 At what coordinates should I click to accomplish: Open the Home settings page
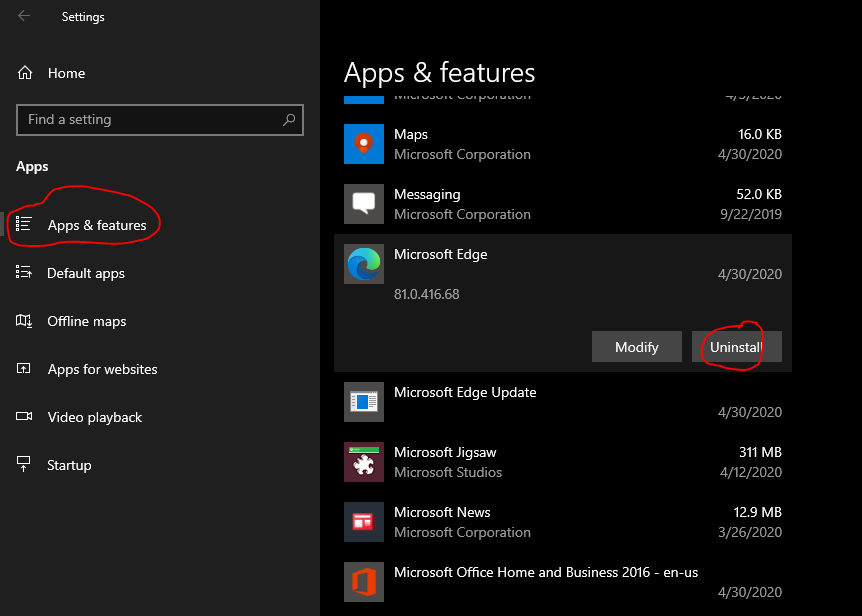160,73
